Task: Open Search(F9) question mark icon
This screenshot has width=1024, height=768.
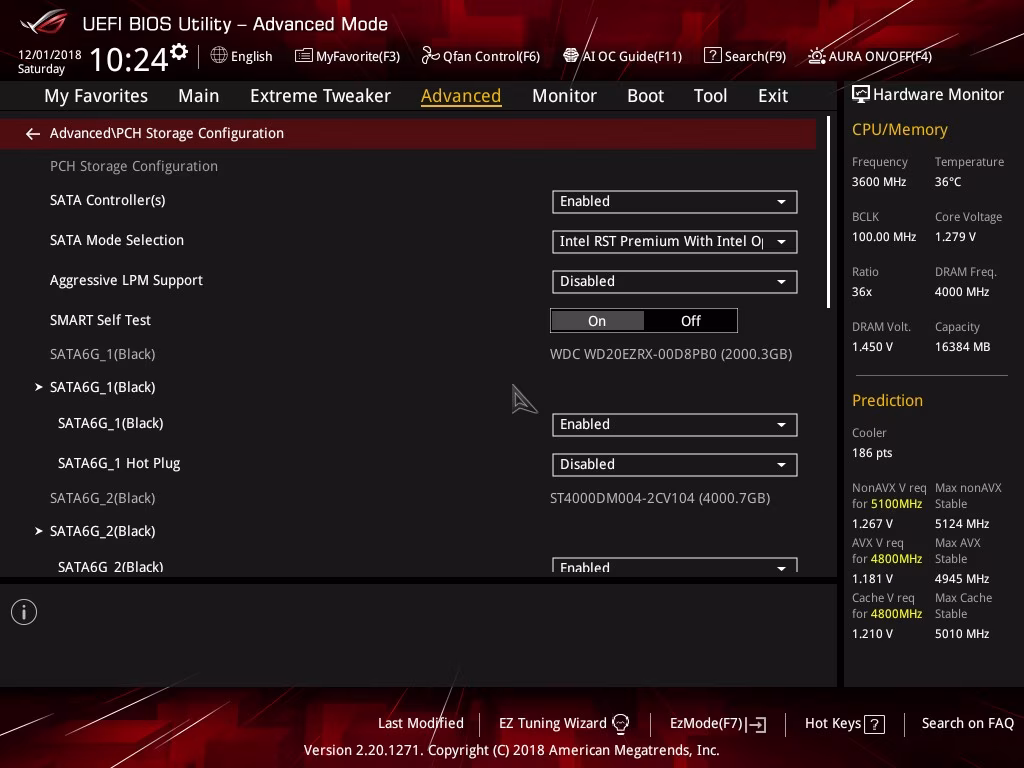Action: (x=712, y=56)
